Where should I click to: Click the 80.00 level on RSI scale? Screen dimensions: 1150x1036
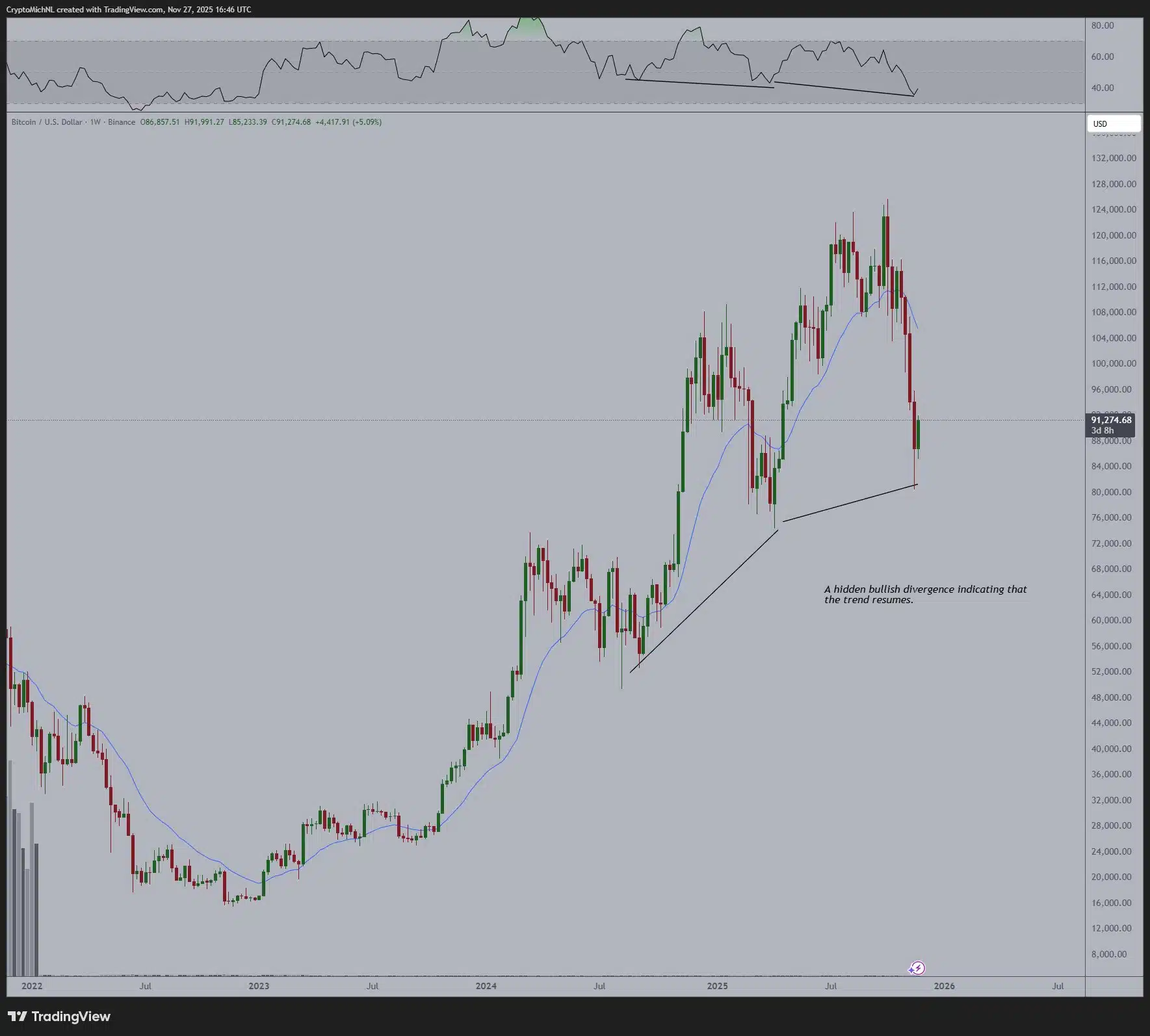tap(1103, 25)
